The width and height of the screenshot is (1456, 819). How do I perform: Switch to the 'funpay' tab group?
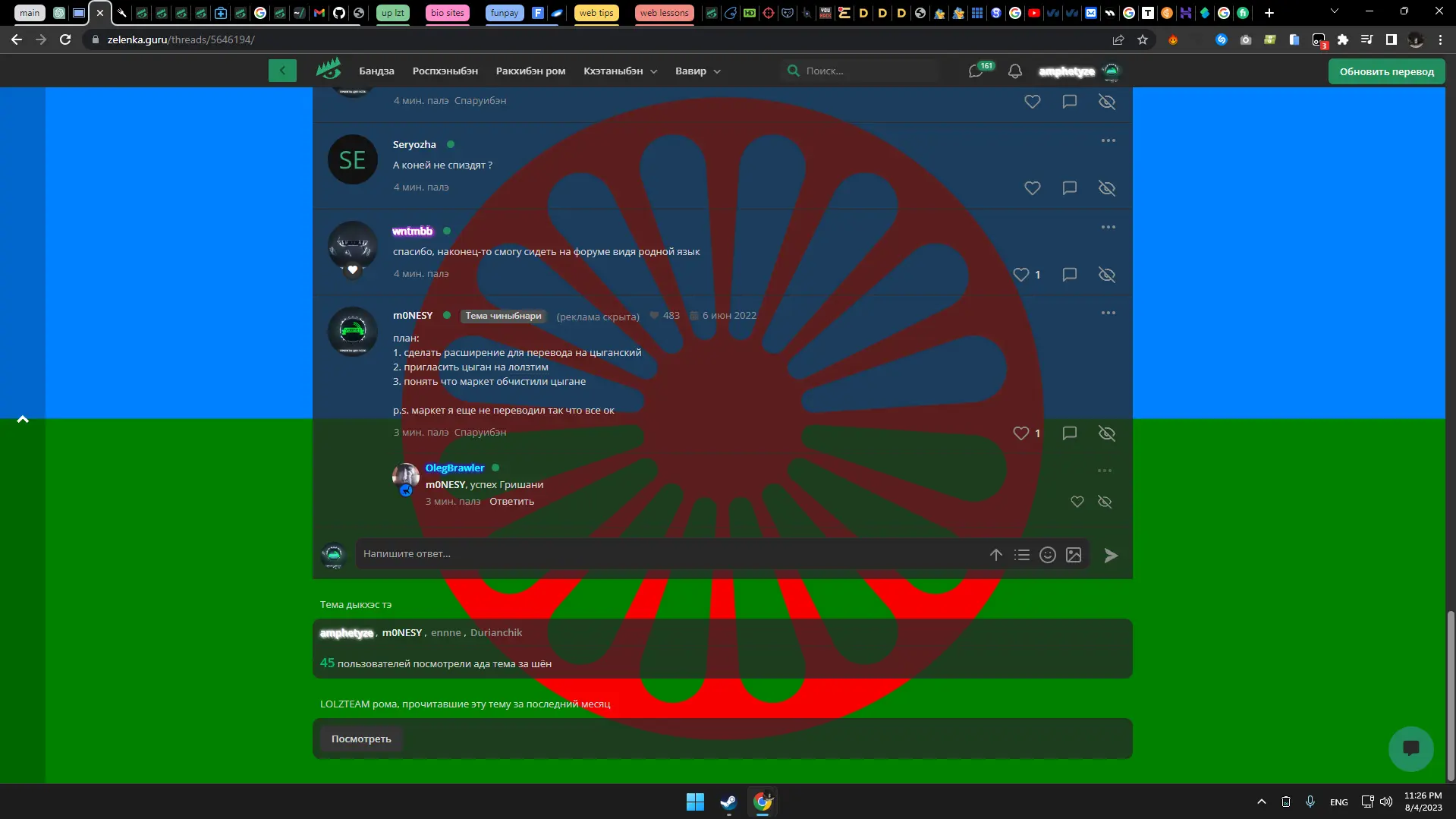505,13
